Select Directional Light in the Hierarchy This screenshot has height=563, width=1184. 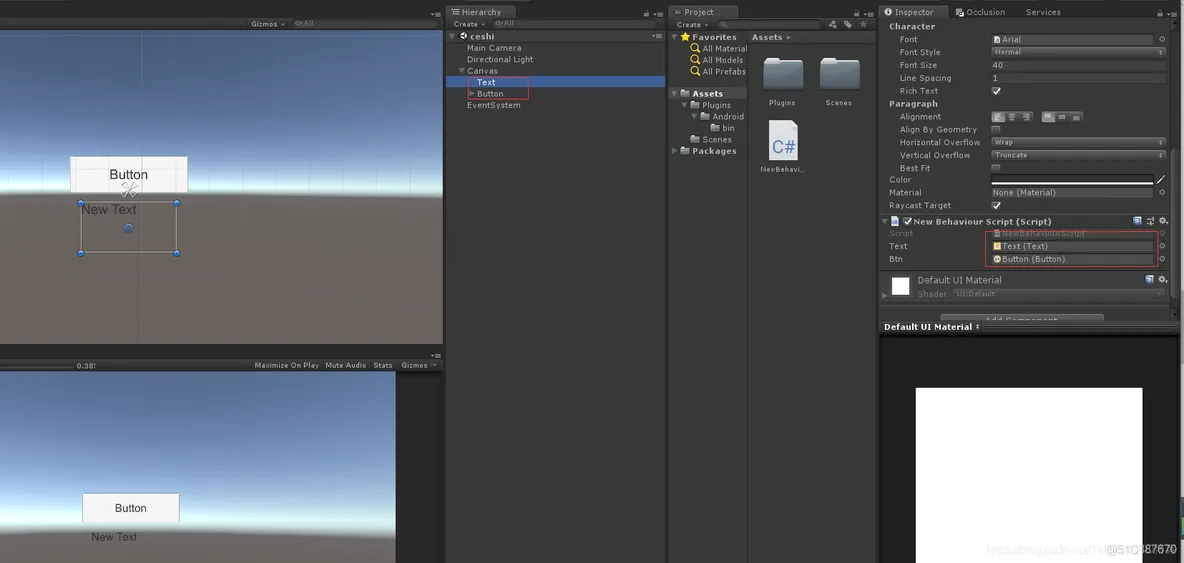pos(500,60)
